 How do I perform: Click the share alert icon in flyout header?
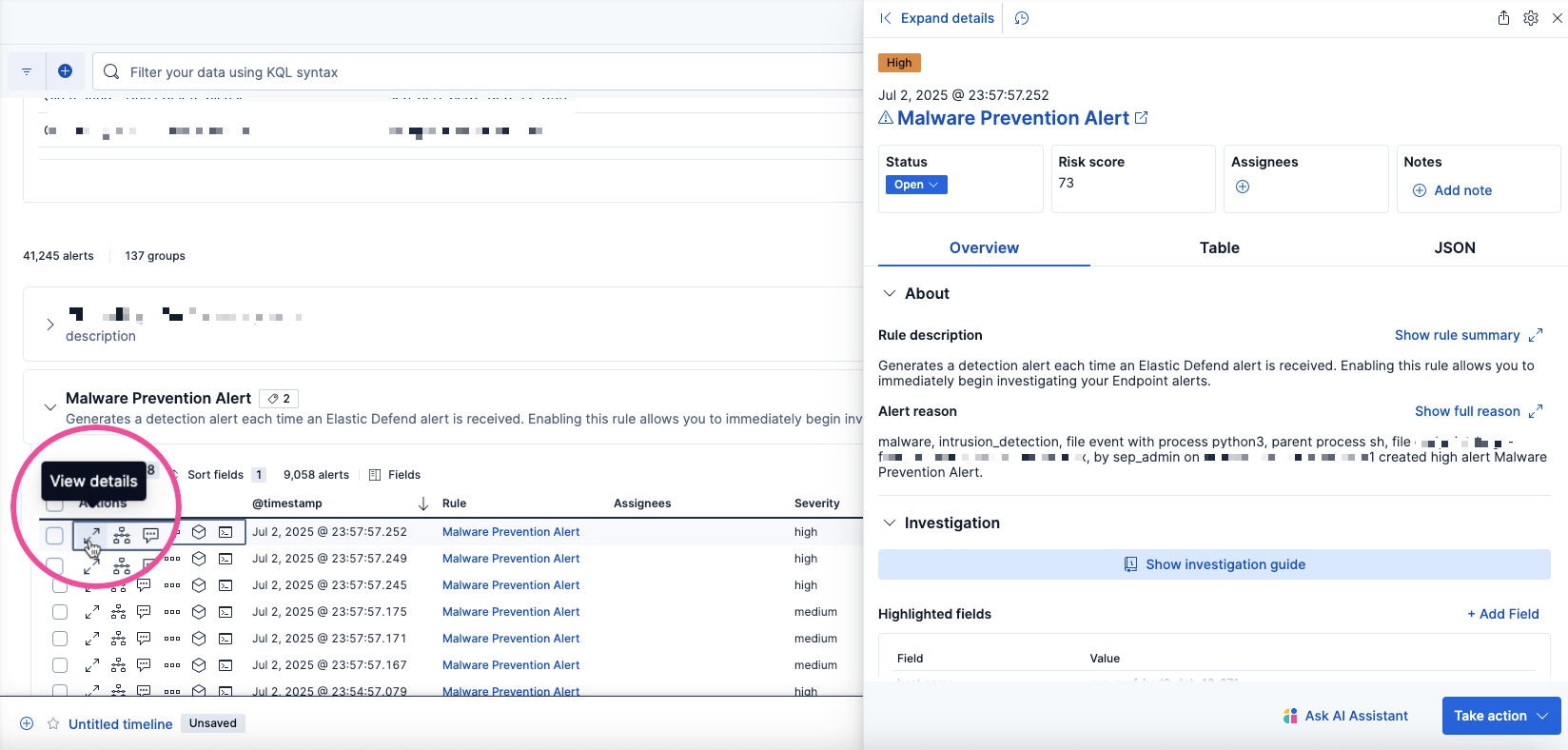pos(1503,18)
